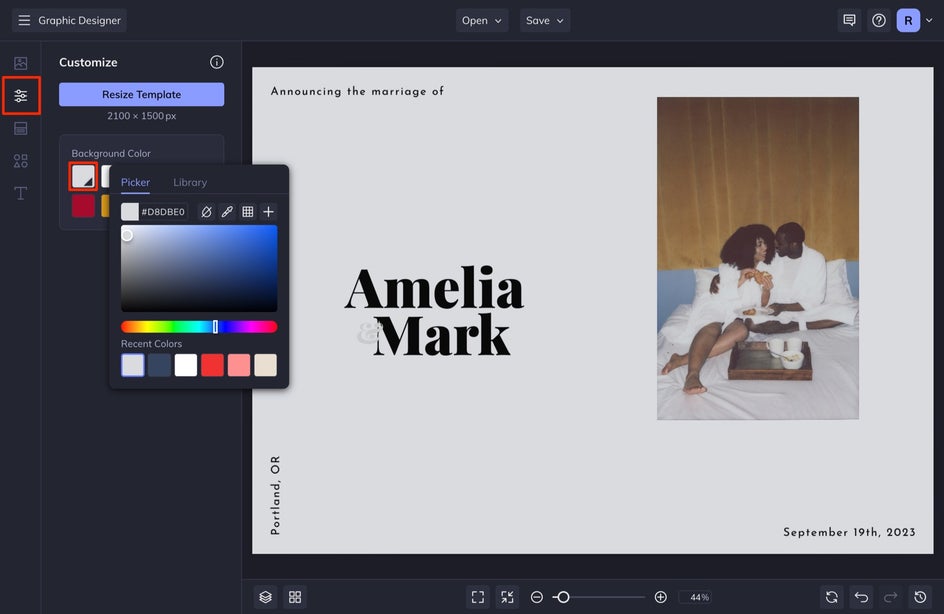Open the history clock icon

(920, 597)
